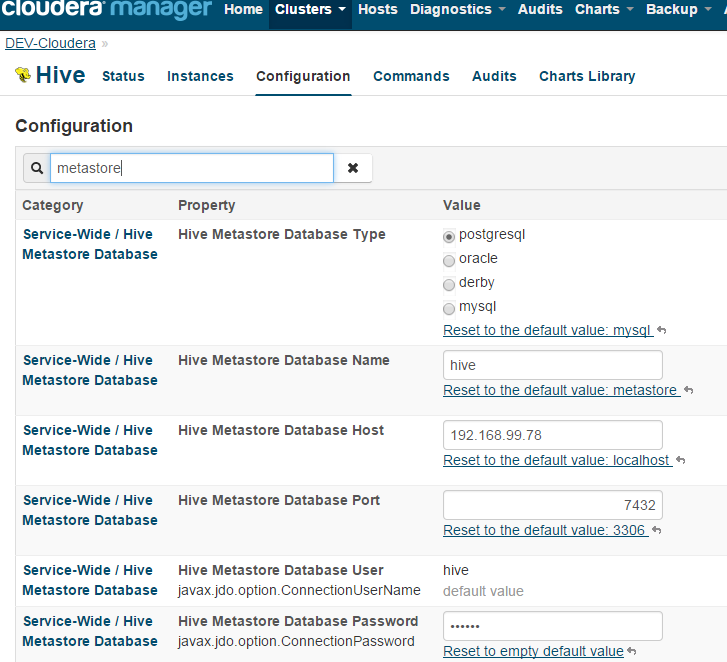Select the derby radio button
Viewport: 727px width, 662px height.
tap(449, 285)
